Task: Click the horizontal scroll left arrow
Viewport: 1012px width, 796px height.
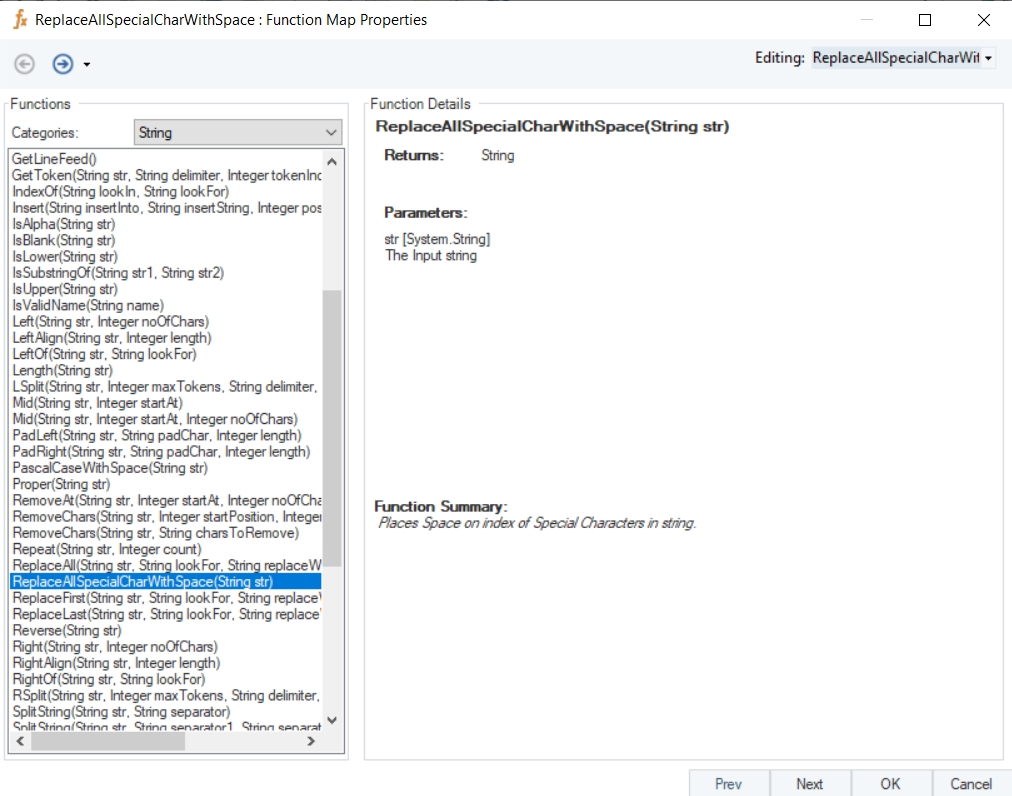Action: coord(20,741)
